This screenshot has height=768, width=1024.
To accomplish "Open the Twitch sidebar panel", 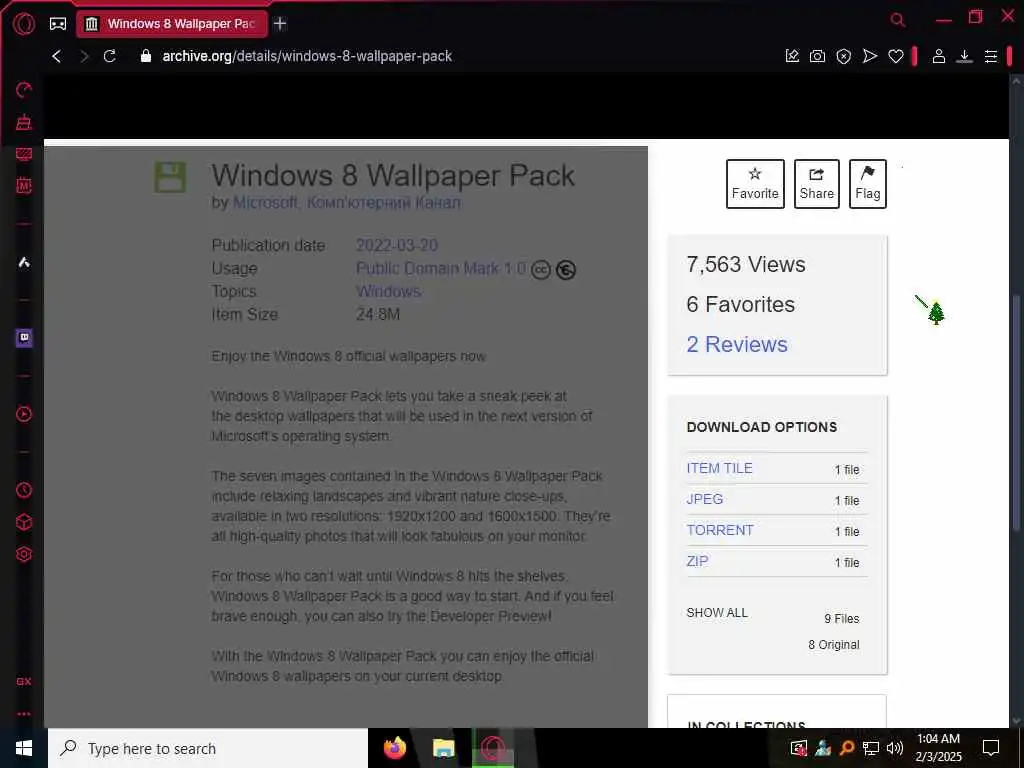I will click(24, 338).
